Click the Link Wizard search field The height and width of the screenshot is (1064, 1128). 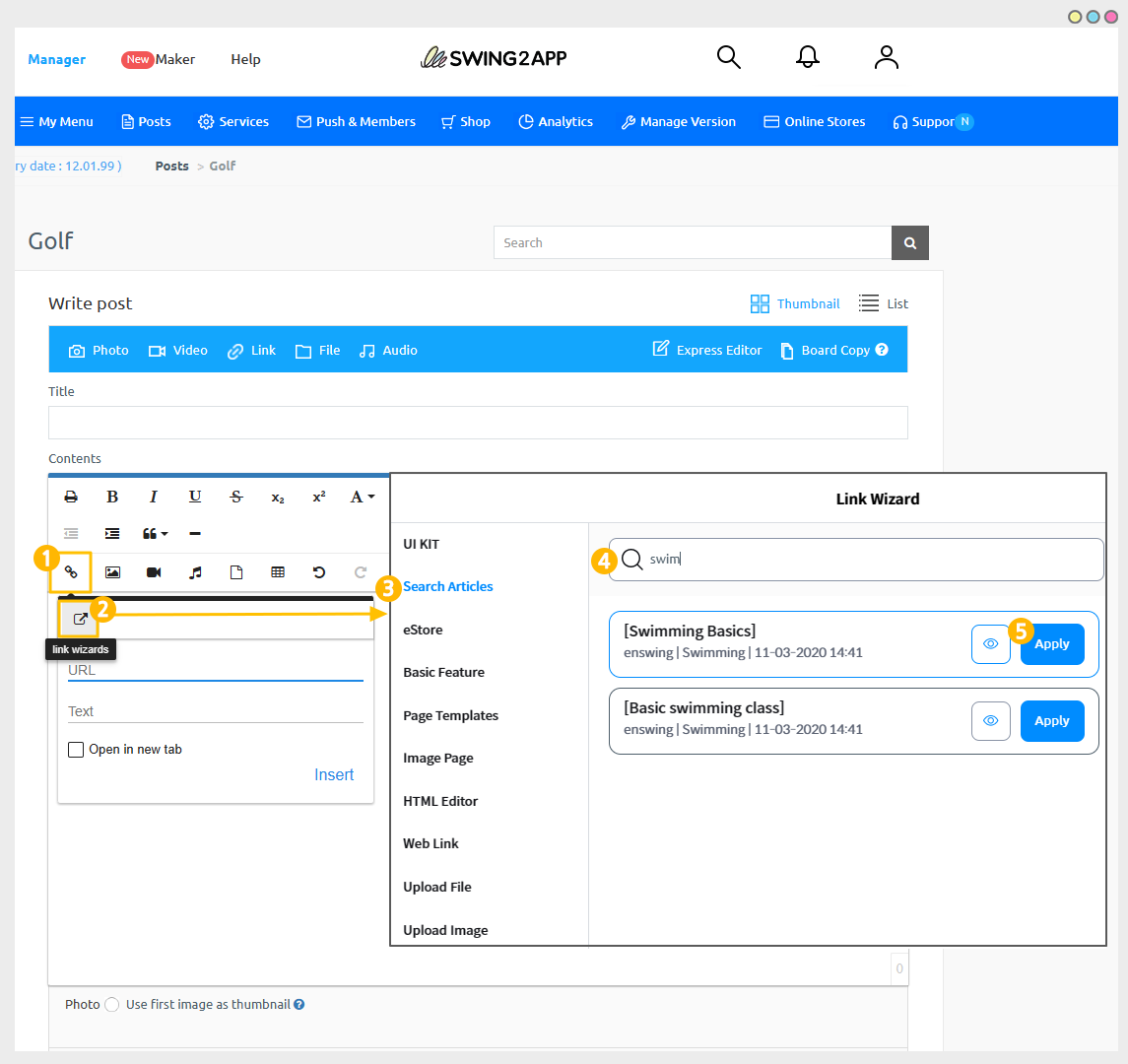(x=855, y=559)
